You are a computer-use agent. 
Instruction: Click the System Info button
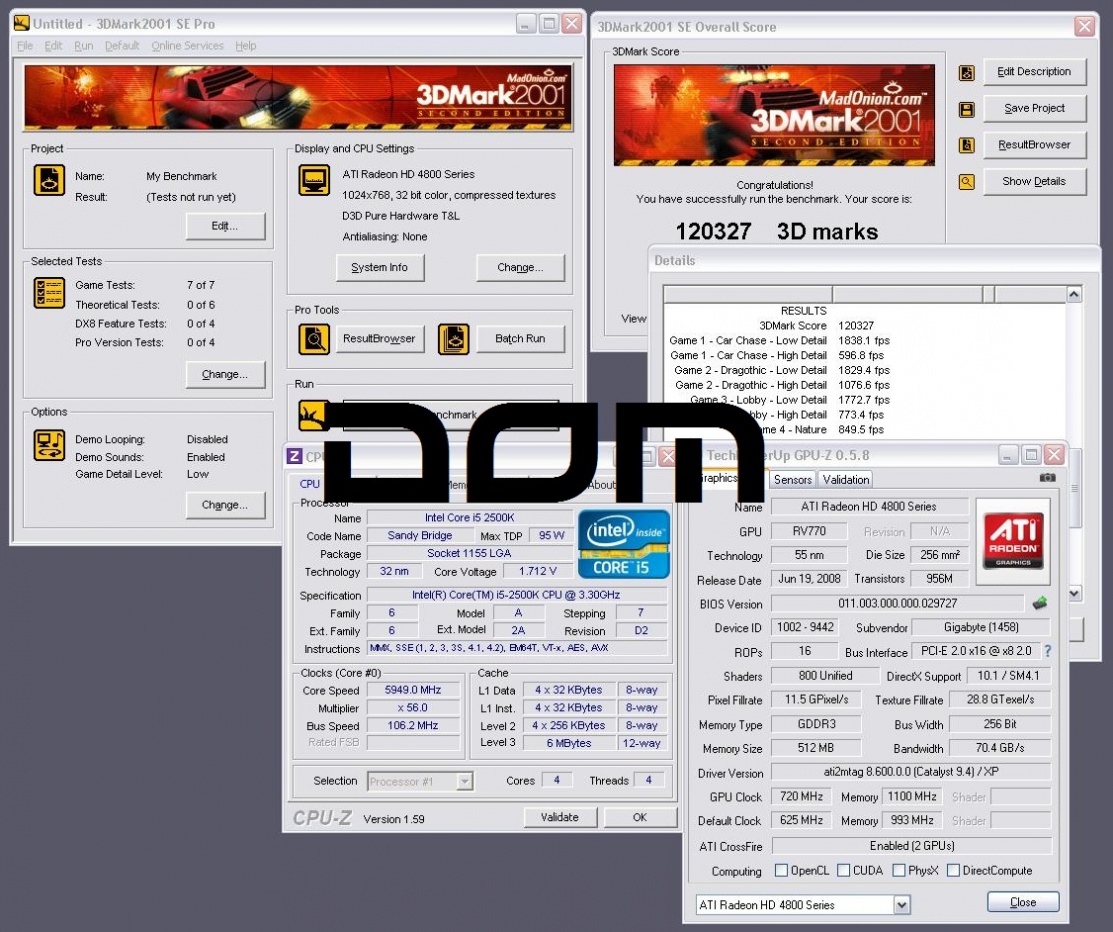coord(380,268)
